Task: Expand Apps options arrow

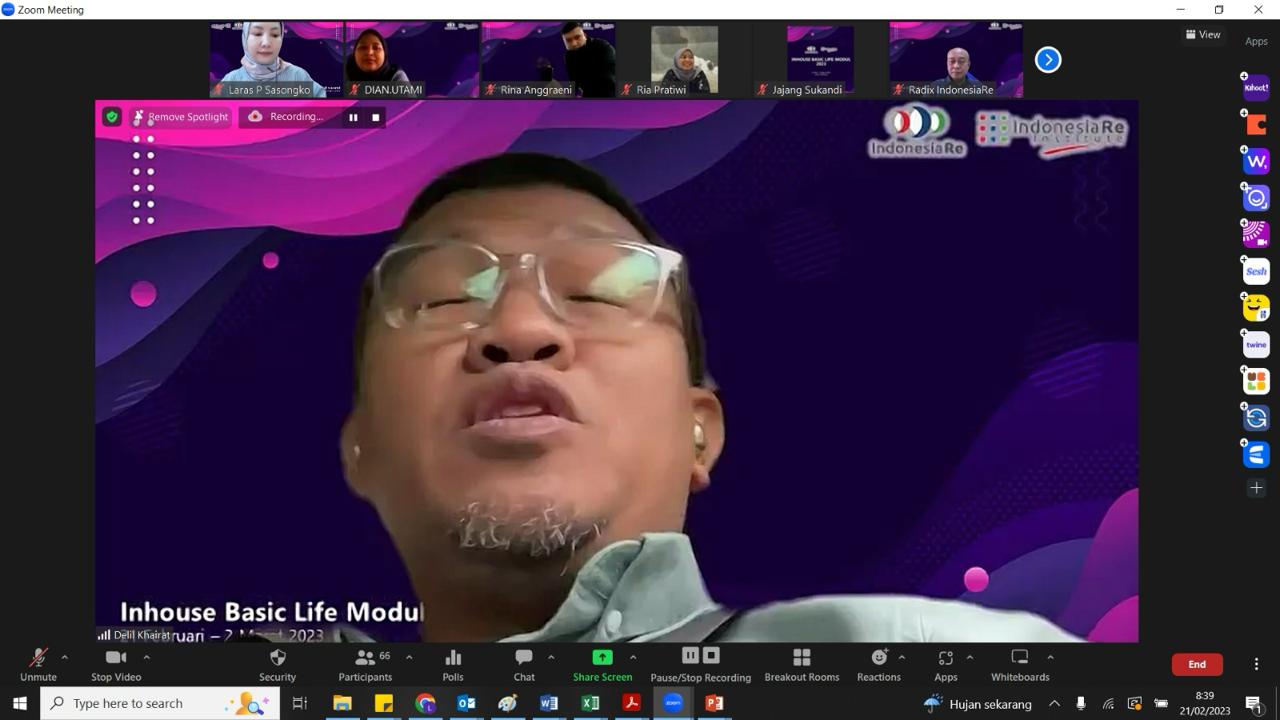Action: click(x=969, y=657)
